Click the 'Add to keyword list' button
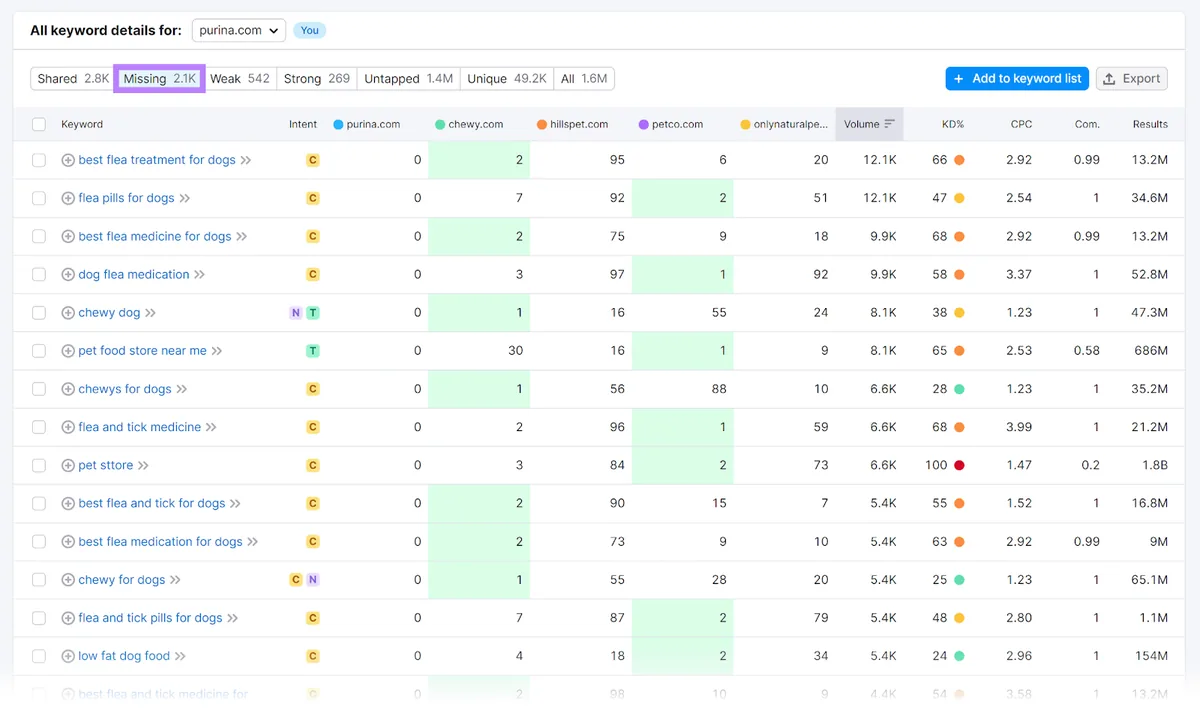Screen dimensions: 1200x710 pos(1017,79)
